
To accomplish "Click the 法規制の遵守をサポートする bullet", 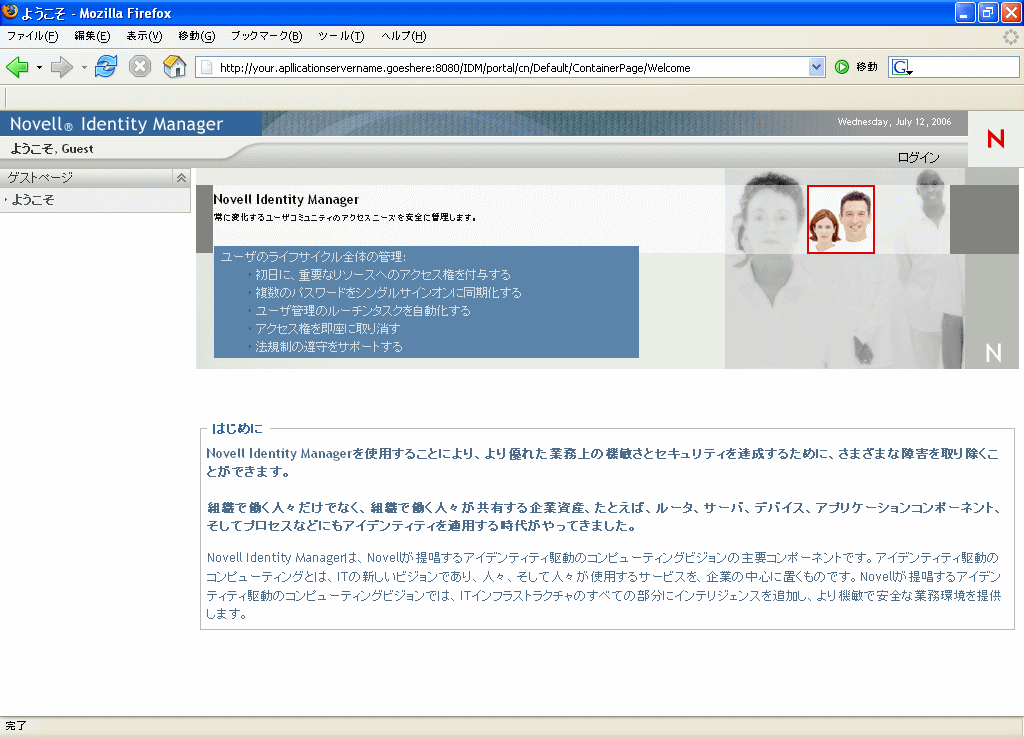I will pos(328,347).
